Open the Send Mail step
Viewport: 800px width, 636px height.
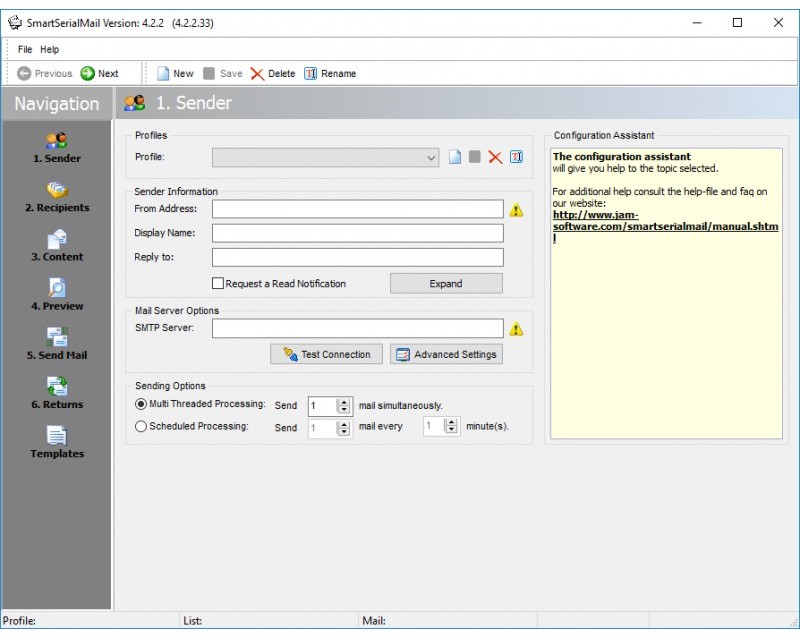pyautogui.click(x=57, y=344)
